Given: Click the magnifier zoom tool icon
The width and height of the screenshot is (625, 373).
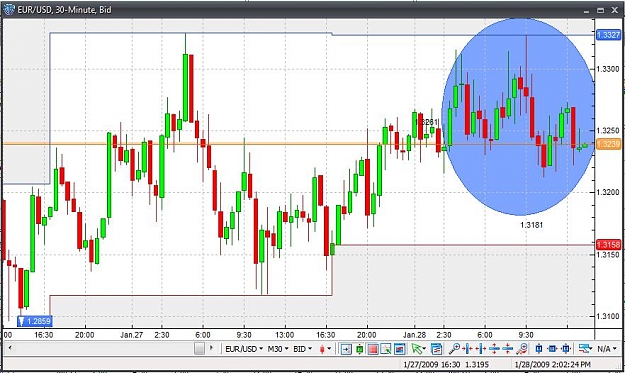Looking at the screenshot, I should (x=455, y=349).
